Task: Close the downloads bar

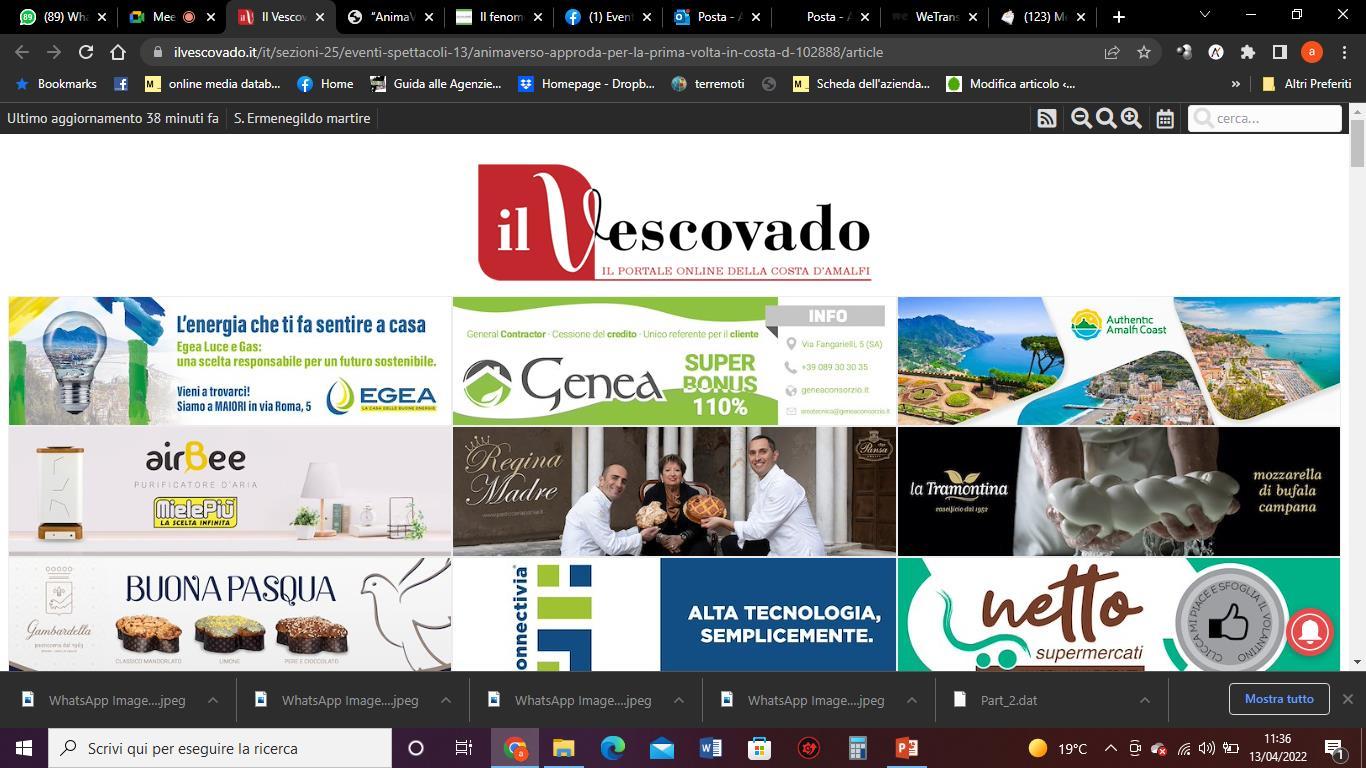Action: tap(1347, 699)
